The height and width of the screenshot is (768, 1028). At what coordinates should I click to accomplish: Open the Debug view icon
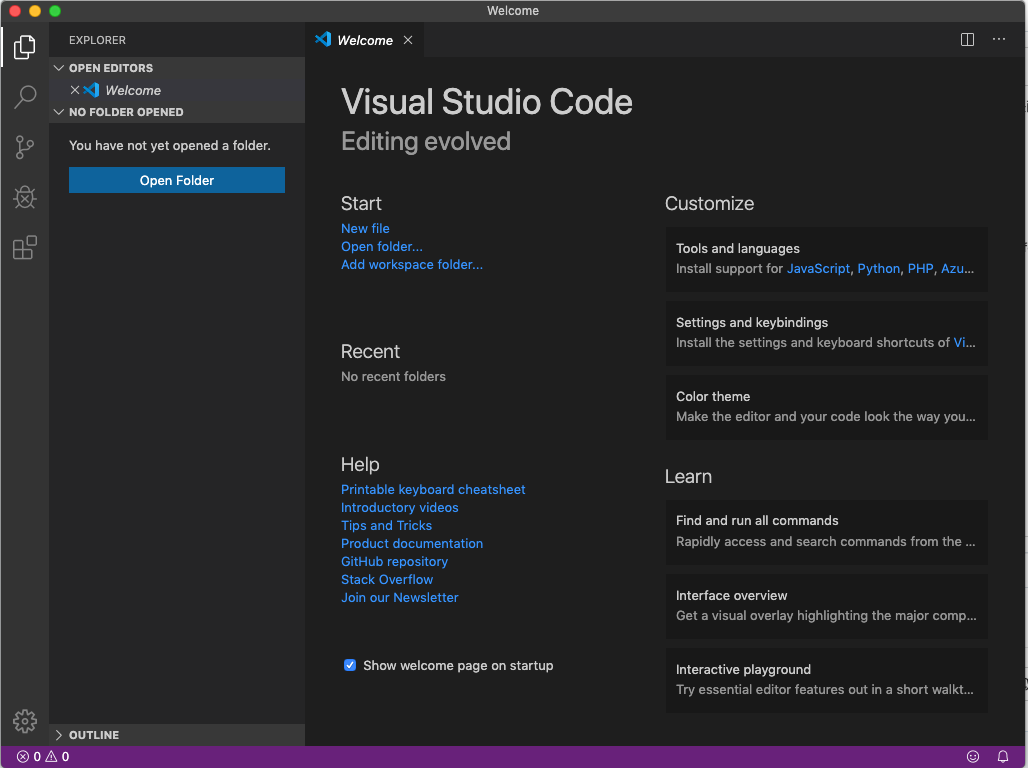(24, 197)
